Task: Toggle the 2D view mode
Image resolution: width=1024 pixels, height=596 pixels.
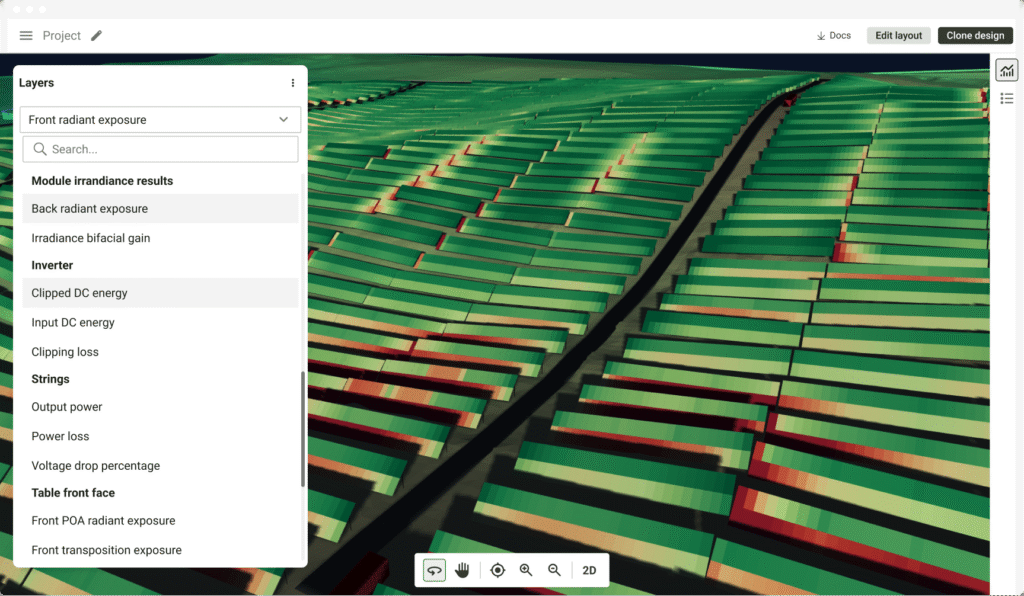Action: point(589,570)
